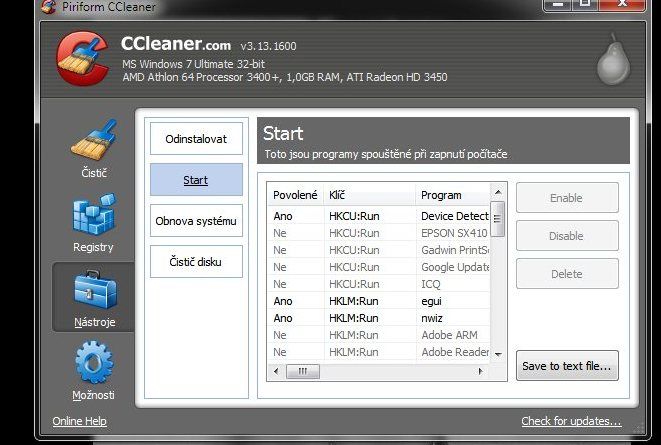Maximize the Piriform CCleaner window

(584, 3)
